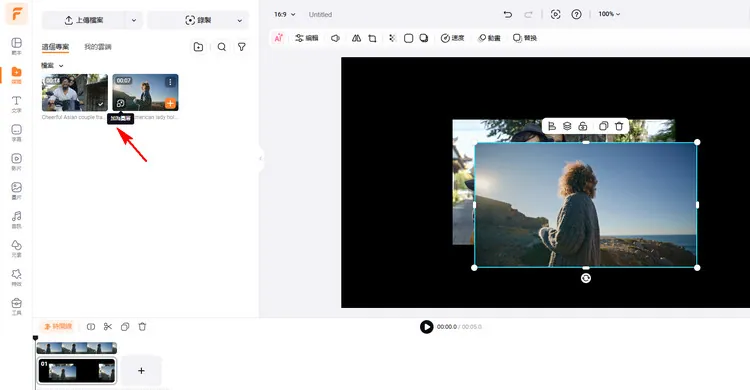
Task: Open the AI tools button
Action: pos(278,38)
